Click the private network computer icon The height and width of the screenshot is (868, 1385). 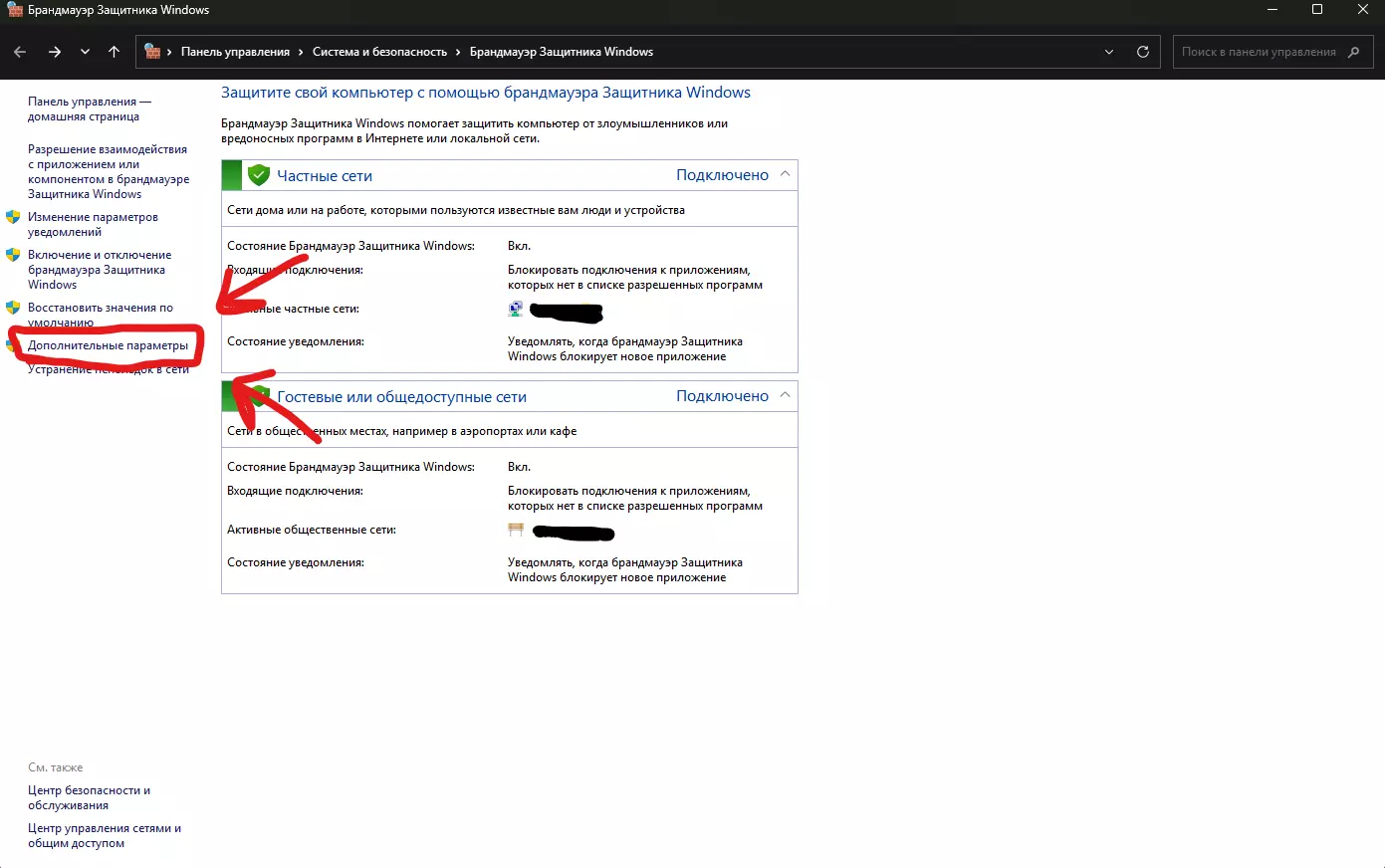click(x=516, y=309)
